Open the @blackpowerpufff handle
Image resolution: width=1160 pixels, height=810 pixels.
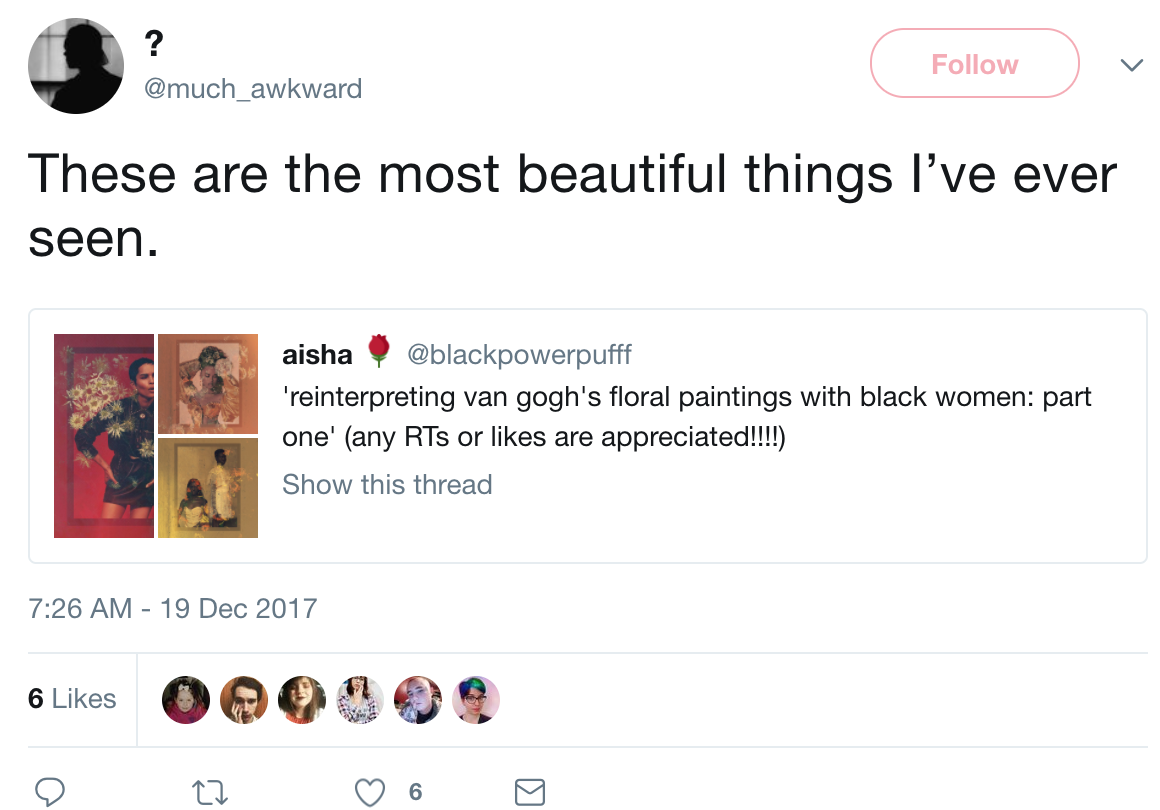pos(519,354)
